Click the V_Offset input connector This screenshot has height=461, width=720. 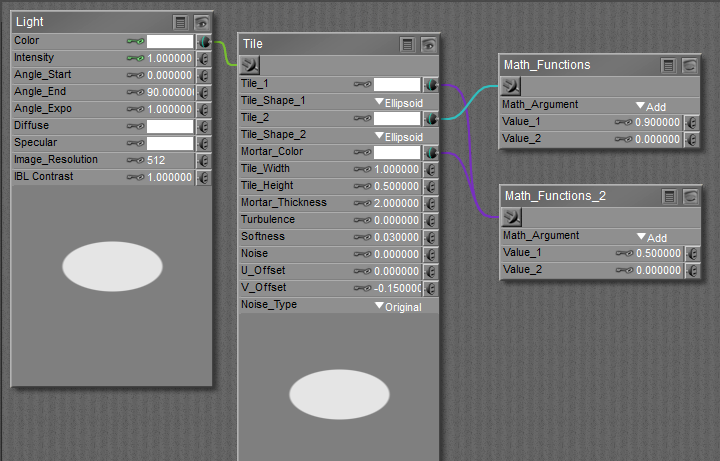pyautogui.click(x=431, y=289)
